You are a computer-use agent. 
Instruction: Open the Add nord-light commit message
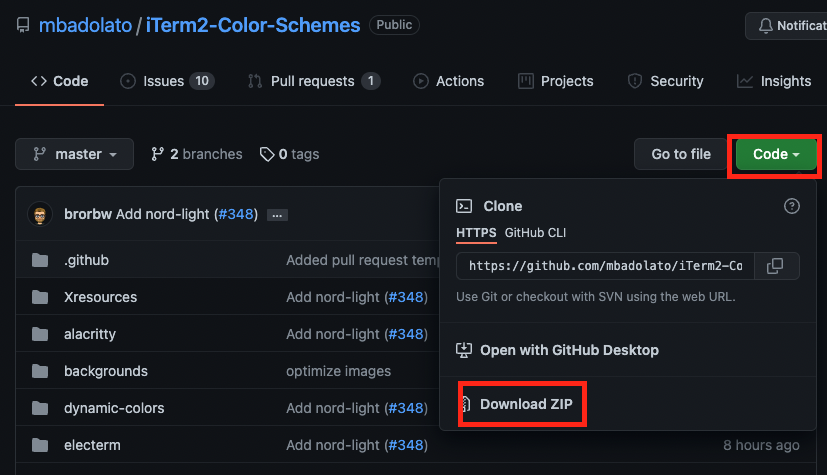click(163, 215)
